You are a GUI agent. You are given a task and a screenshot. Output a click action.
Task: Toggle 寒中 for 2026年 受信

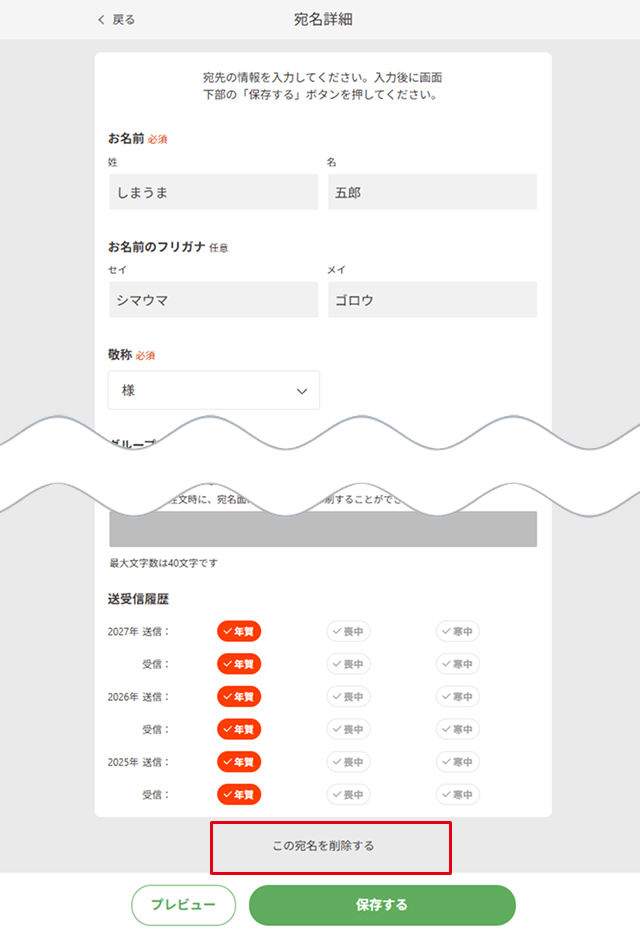click(x=458, y=729)
